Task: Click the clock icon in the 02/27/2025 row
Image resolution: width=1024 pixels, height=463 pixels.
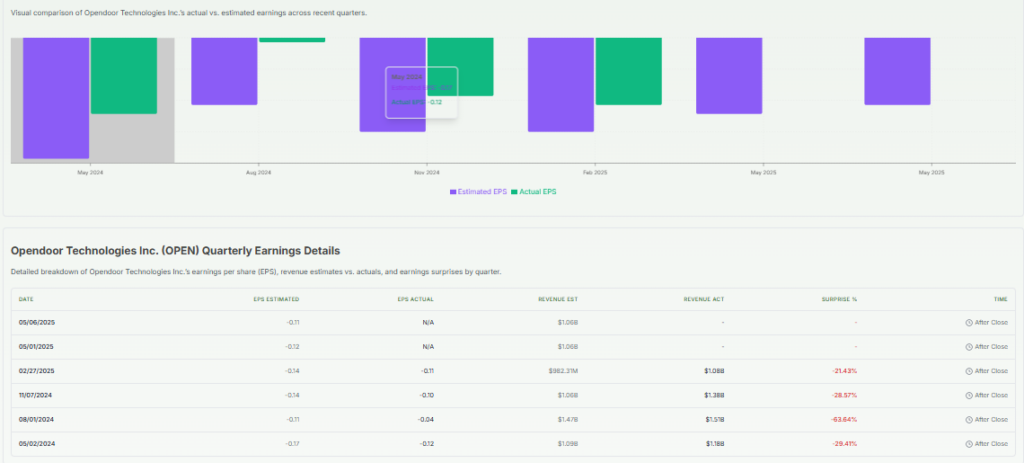Action: point(969,371)
